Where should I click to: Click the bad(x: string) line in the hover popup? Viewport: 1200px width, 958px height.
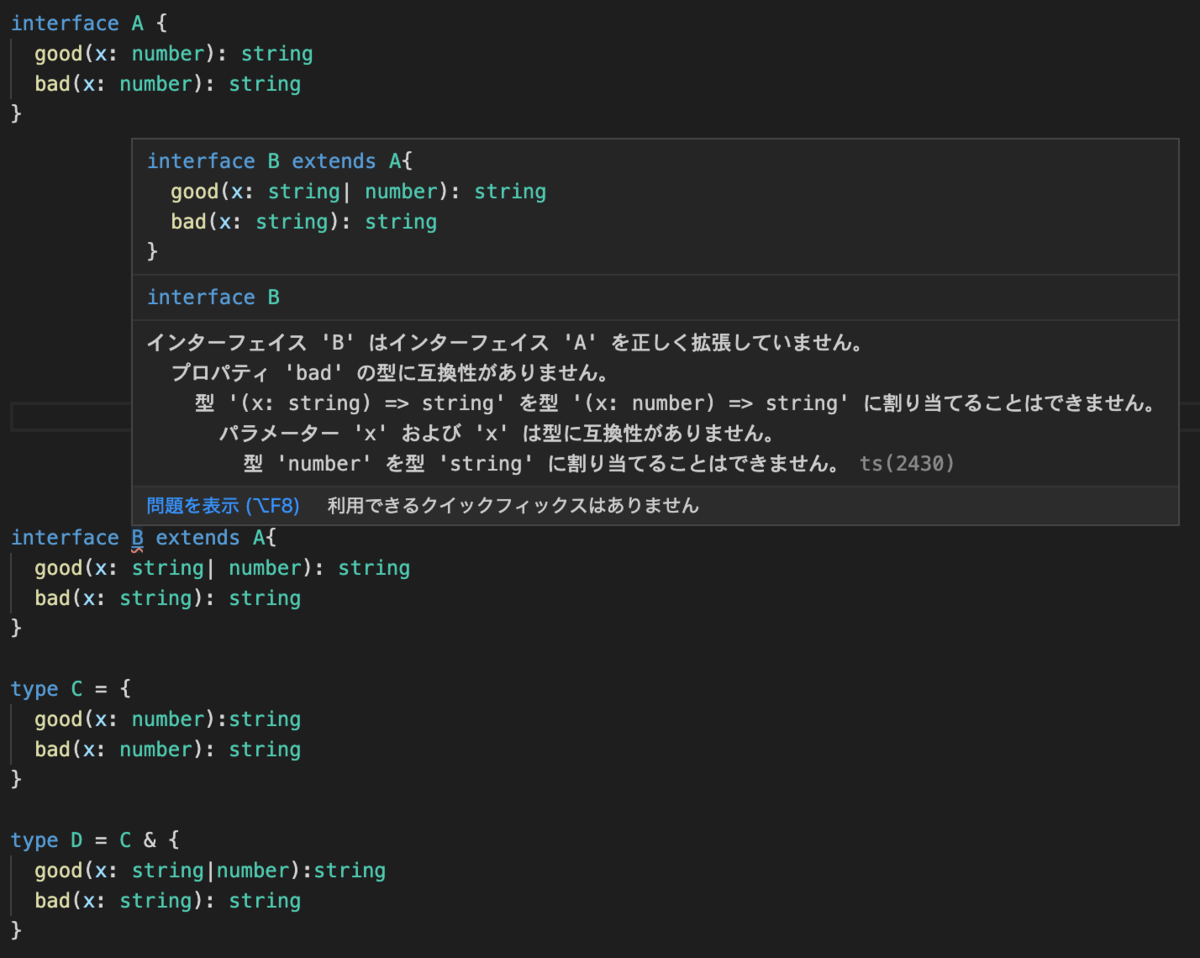point(304,222)
